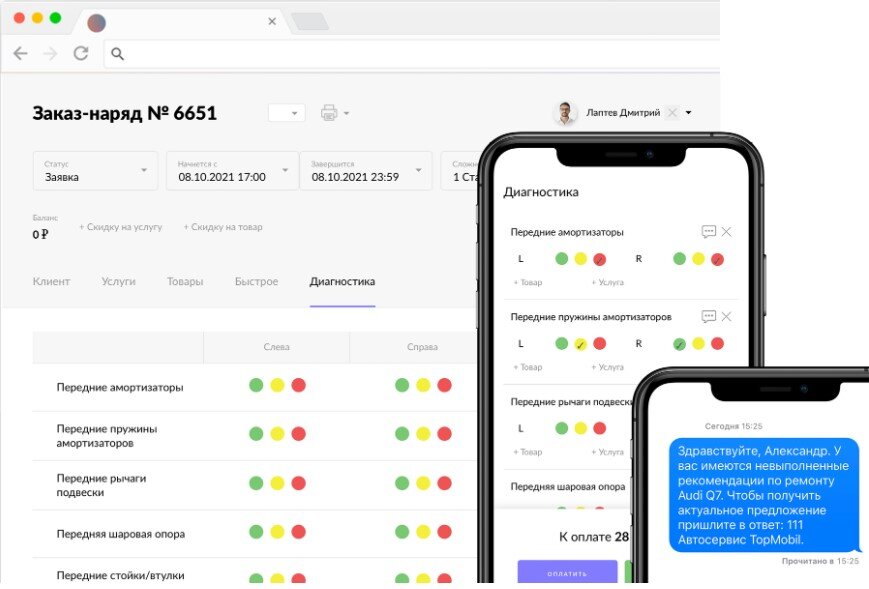Expand the Лаптев Дмитрий user dropdown arrow
869x589 pixels.
pyautogui.click(x=688, y=112)
